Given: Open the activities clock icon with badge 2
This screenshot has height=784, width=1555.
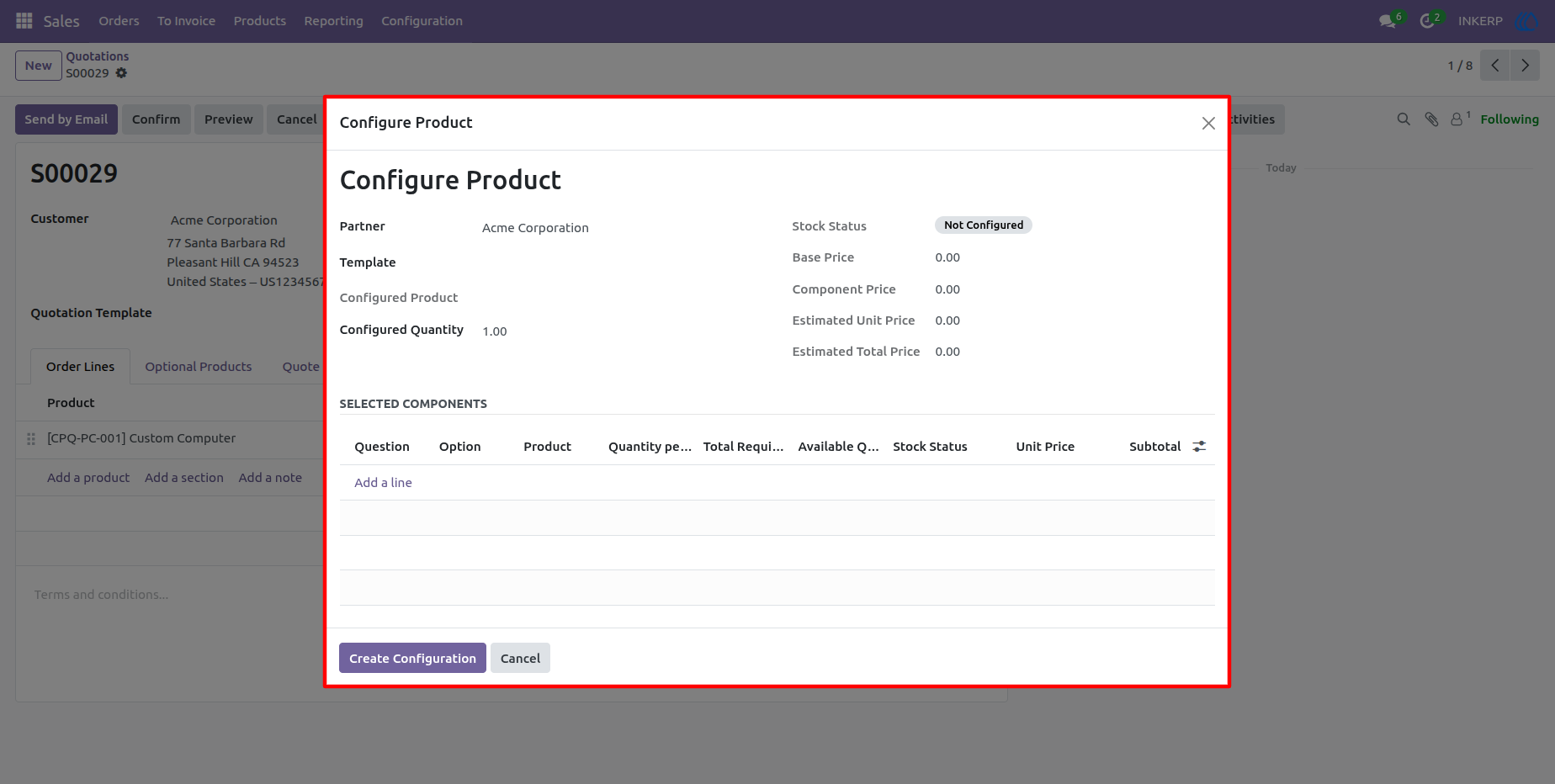Looking at the screenshot, I should (1427, 21).
